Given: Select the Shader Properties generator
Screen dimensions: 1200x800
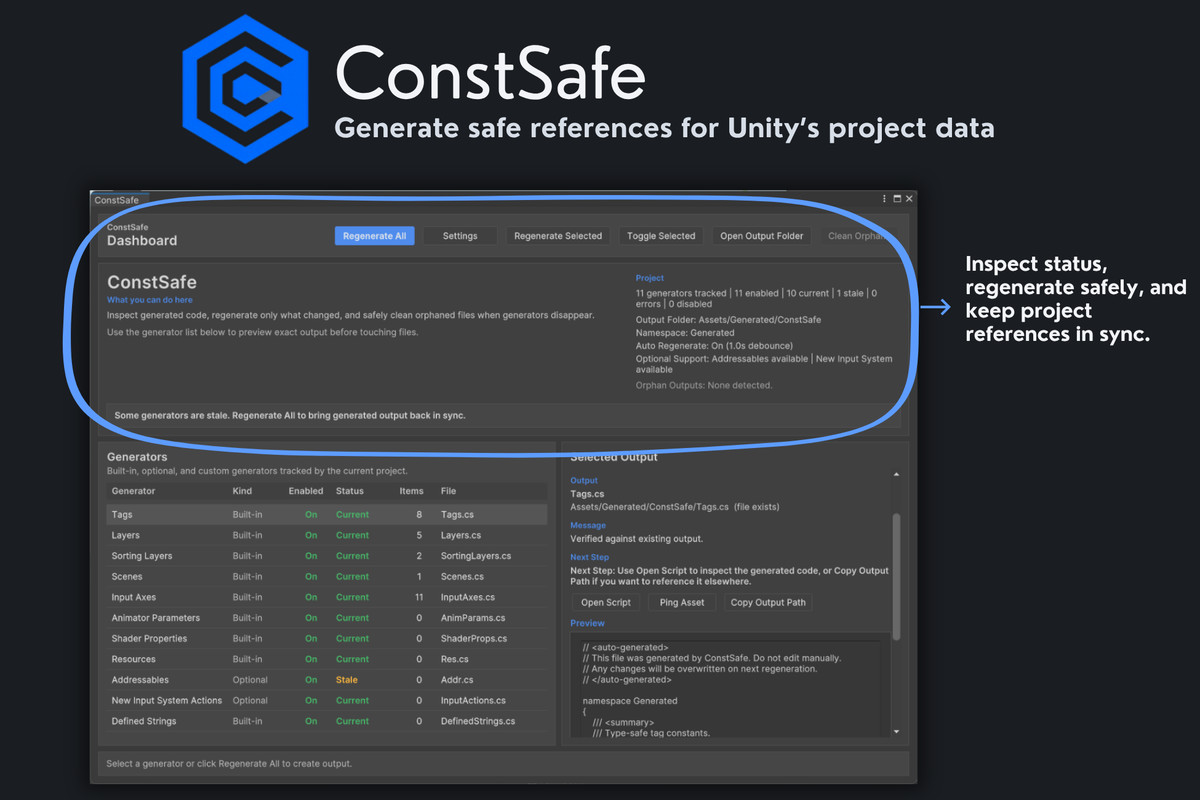Looking at the screenshot, I should coord(327,639).
